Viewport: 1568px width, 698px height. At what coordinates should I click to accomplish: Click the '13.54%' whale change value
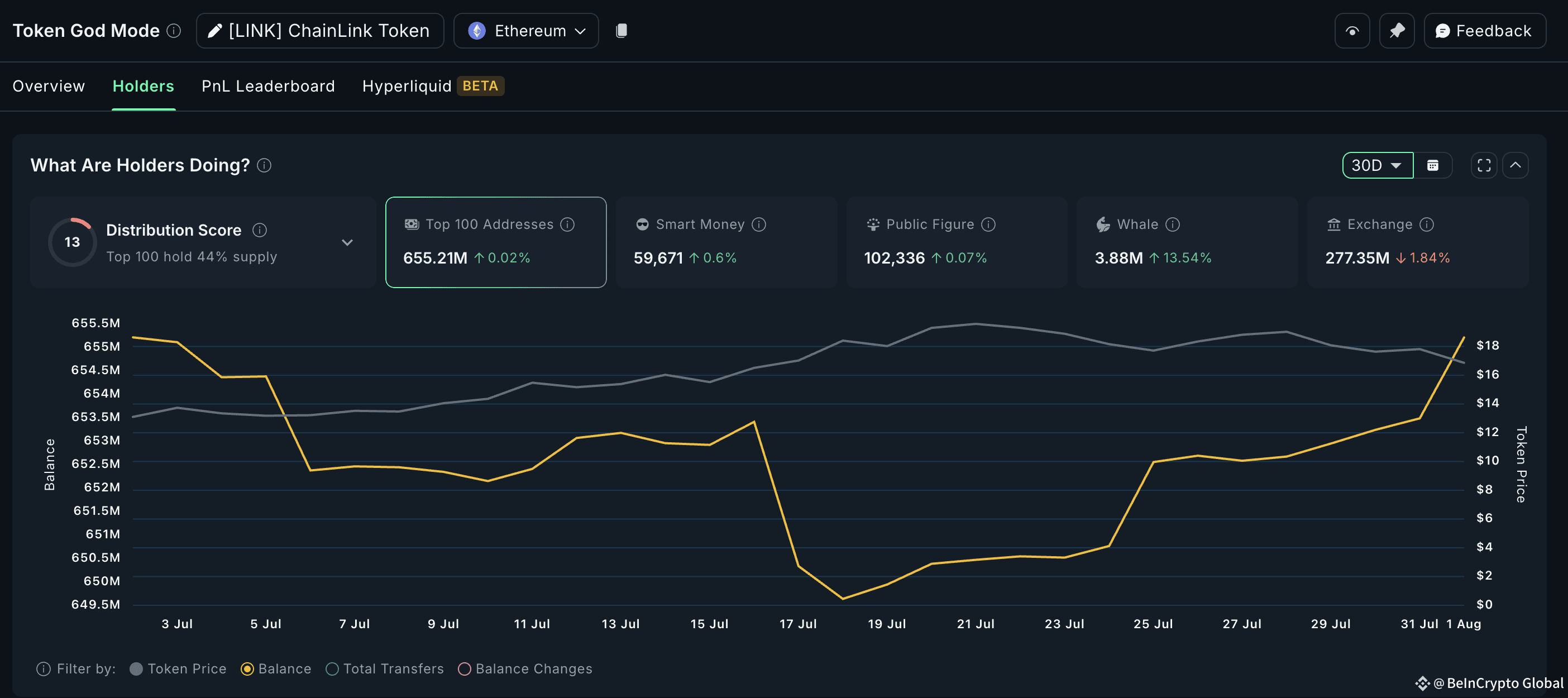(1187, 257)
